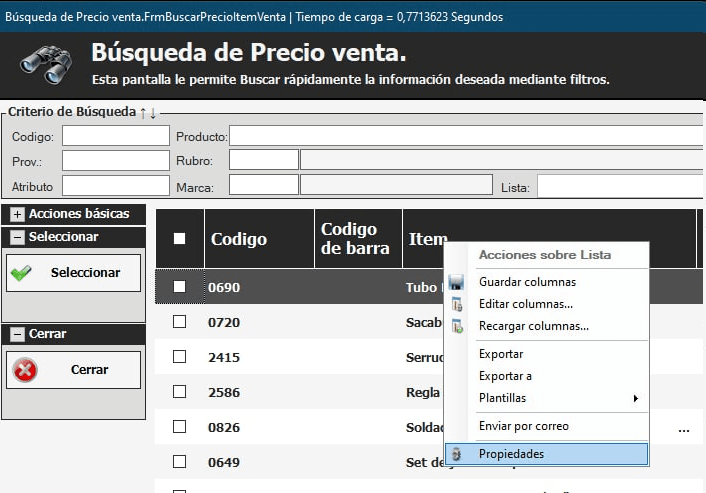Toggle the select-all checkbox in table header
The width and height of the screenshot is (706, 493).
pyautogui.click(x=180, y=239)
